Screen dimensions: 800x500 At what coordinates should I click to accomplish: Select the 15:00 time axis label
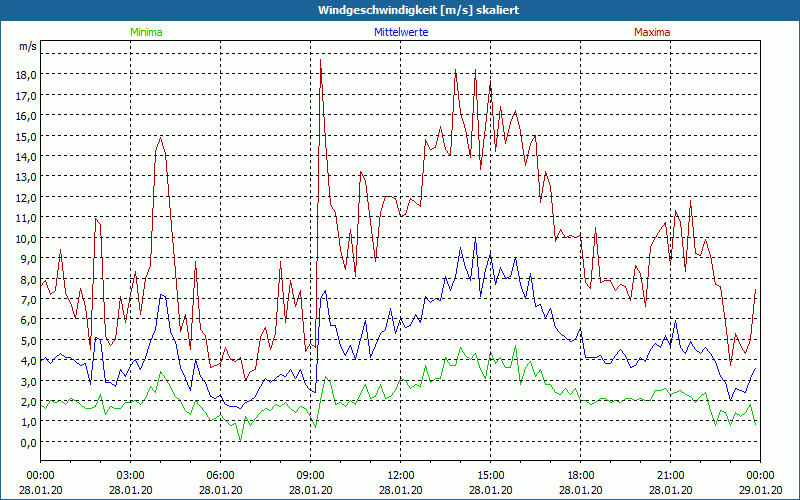click(490, 475)
